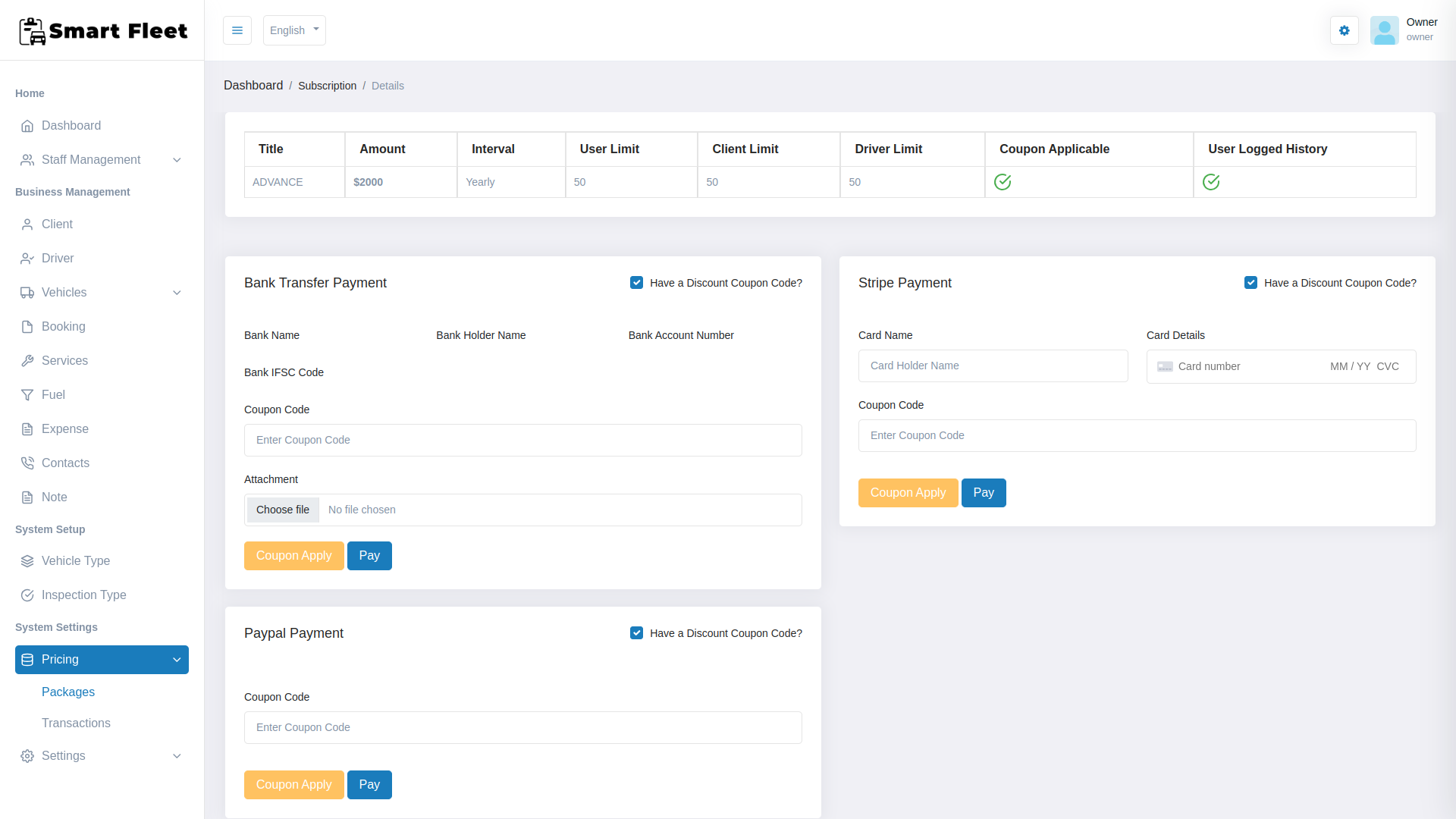Click Choose file for the attachment
The height and width of the screenshot is (819, 1456).
click(x=282, y=510)
